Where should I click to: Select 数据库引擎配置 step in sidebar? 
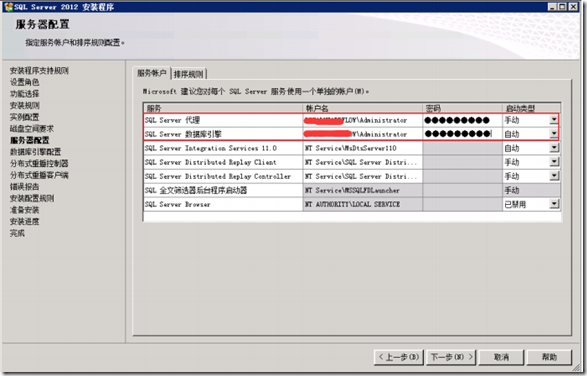(x=35, y=152)
